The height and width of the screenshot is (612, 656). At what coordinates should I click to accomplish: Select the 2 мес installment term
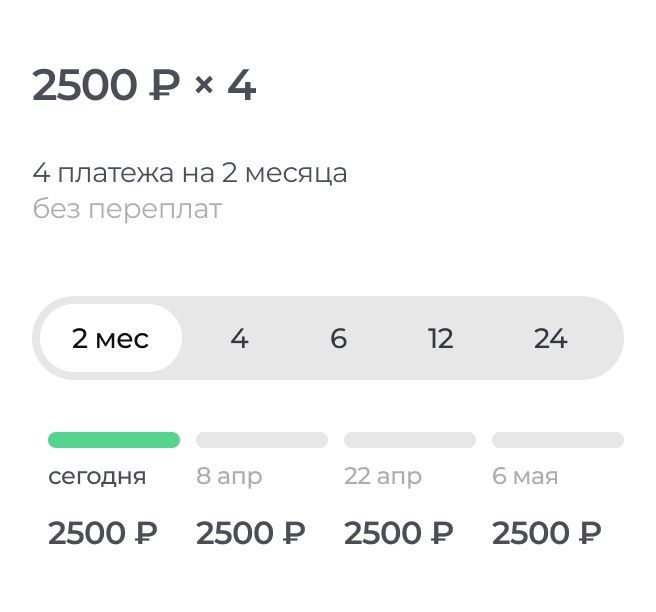110,339
